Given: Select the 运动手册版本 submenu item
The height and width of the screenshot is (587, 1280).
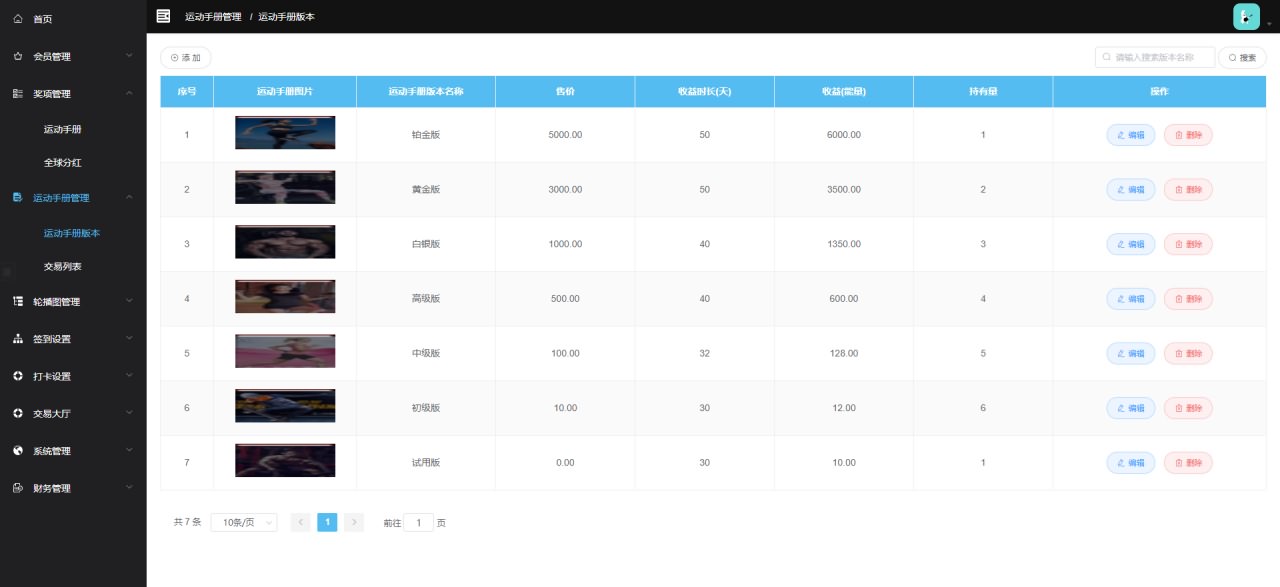Looking at the screenshot, I should point(73,233).
